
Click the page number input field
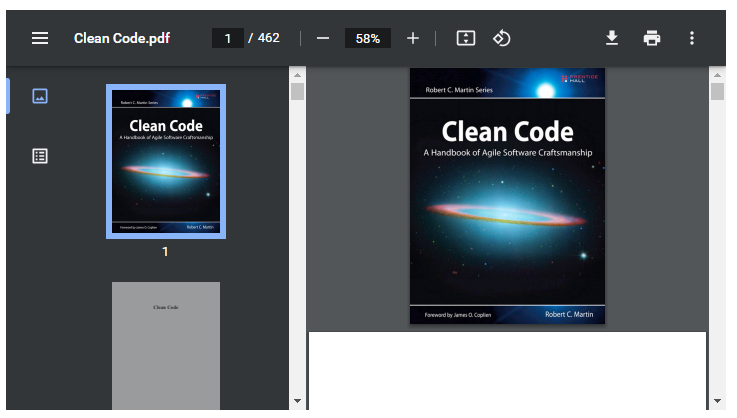[227, 38]
